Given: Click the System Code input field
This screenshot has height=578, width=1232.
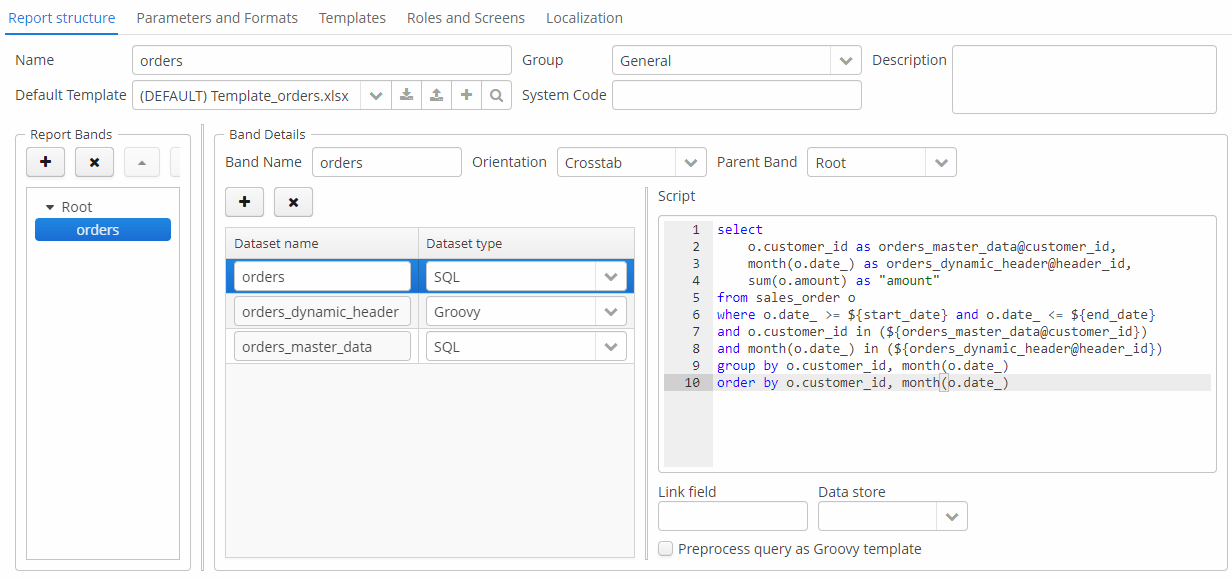Looking at the screenshot, I should pos(736,95).
